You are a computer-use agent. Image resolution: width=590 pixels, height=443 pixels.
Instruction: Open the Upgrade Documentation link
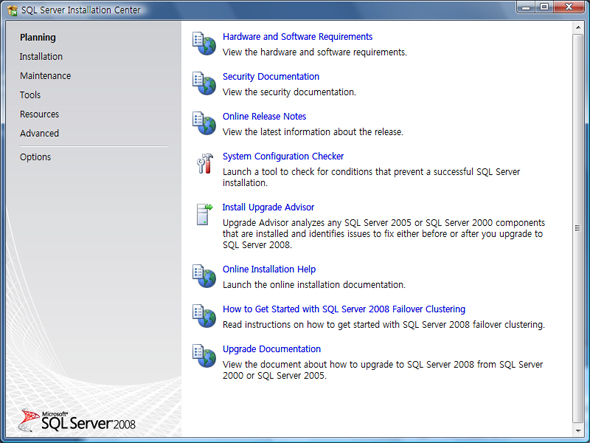[271, 349]
